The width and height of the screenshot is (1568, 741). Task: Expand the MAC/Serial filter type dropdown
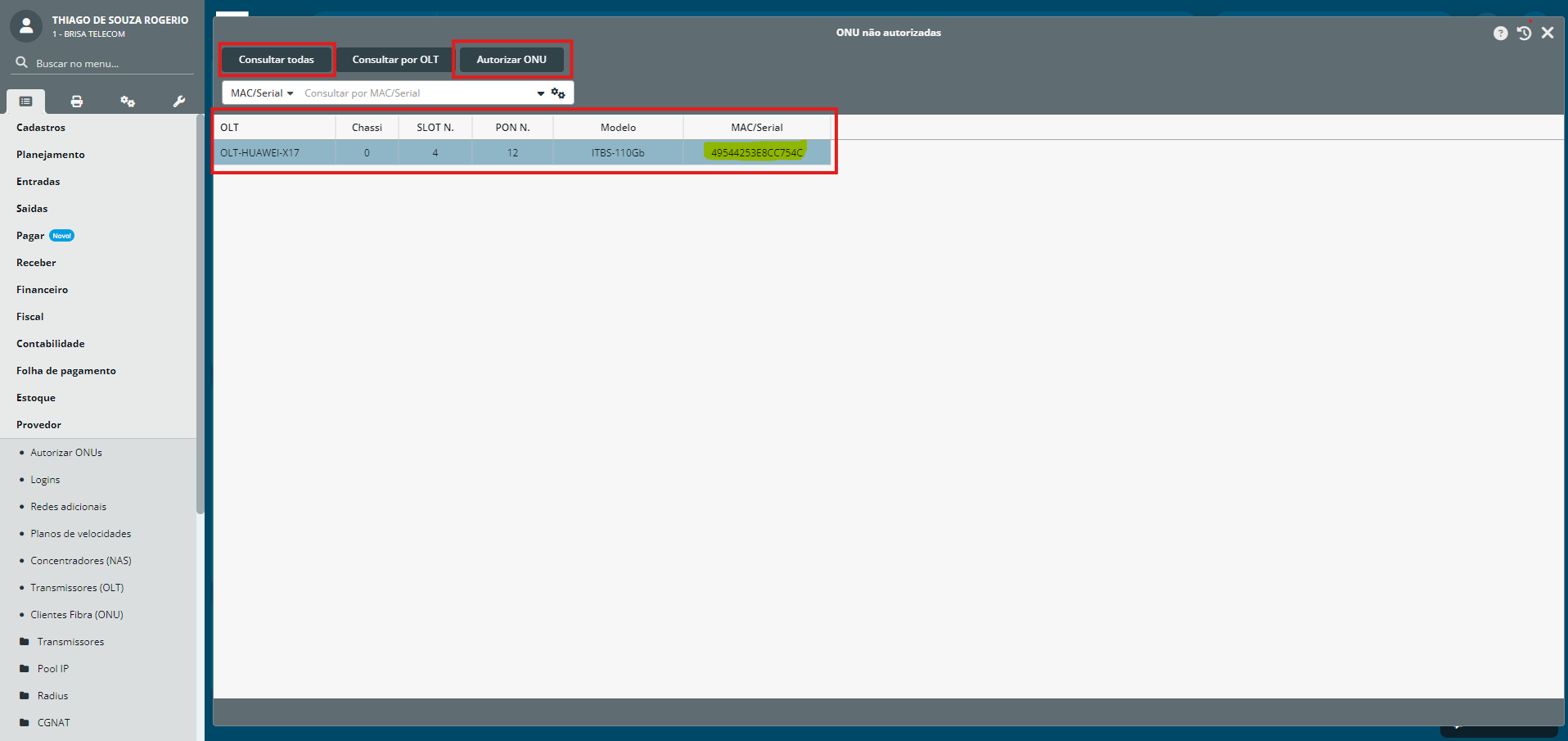point(262,93)
